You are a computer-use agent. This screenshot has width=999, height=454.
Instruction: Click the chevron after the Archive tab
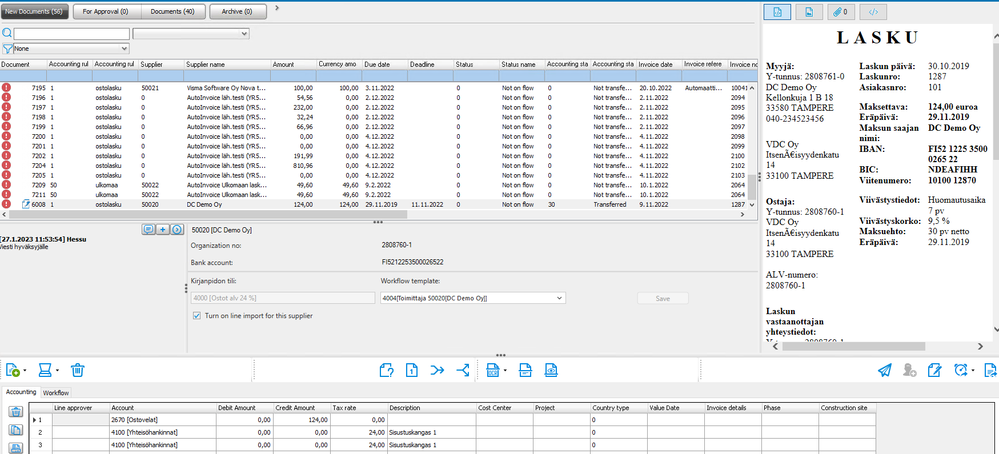[277, 8]
